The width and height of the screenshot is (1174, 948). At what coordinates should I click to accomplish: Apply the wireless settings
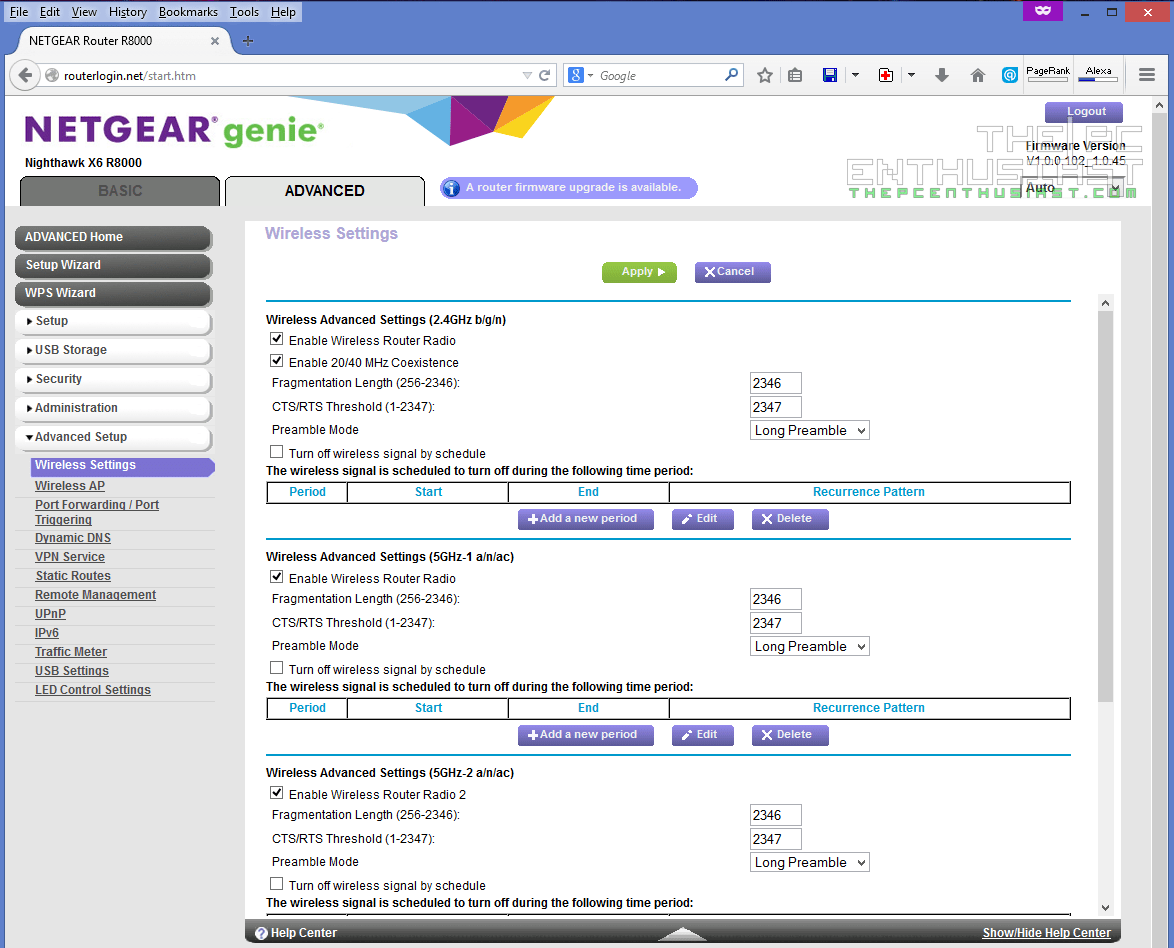(639, 272)
